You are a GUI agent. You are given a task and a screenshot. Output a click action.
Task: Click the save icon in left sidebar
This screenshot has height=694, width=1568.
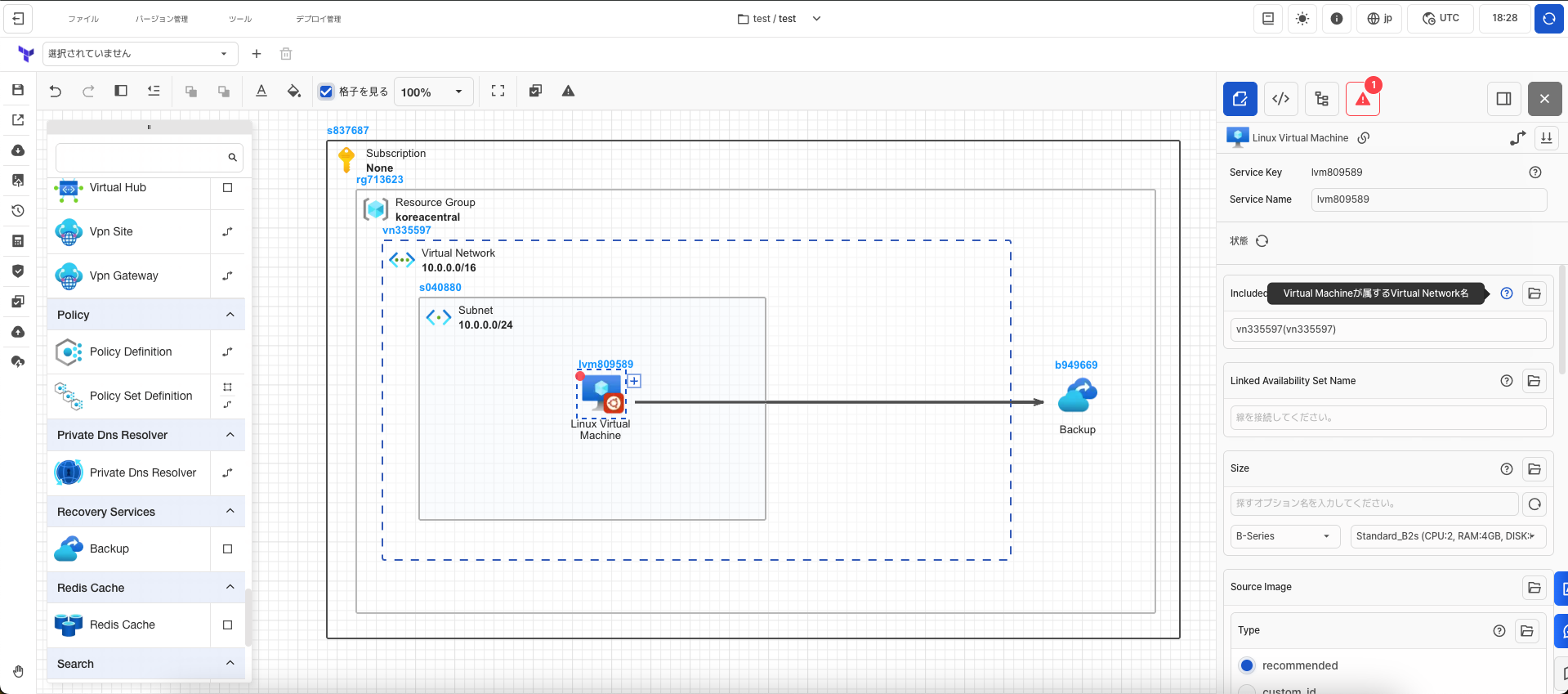click(18, 90)
